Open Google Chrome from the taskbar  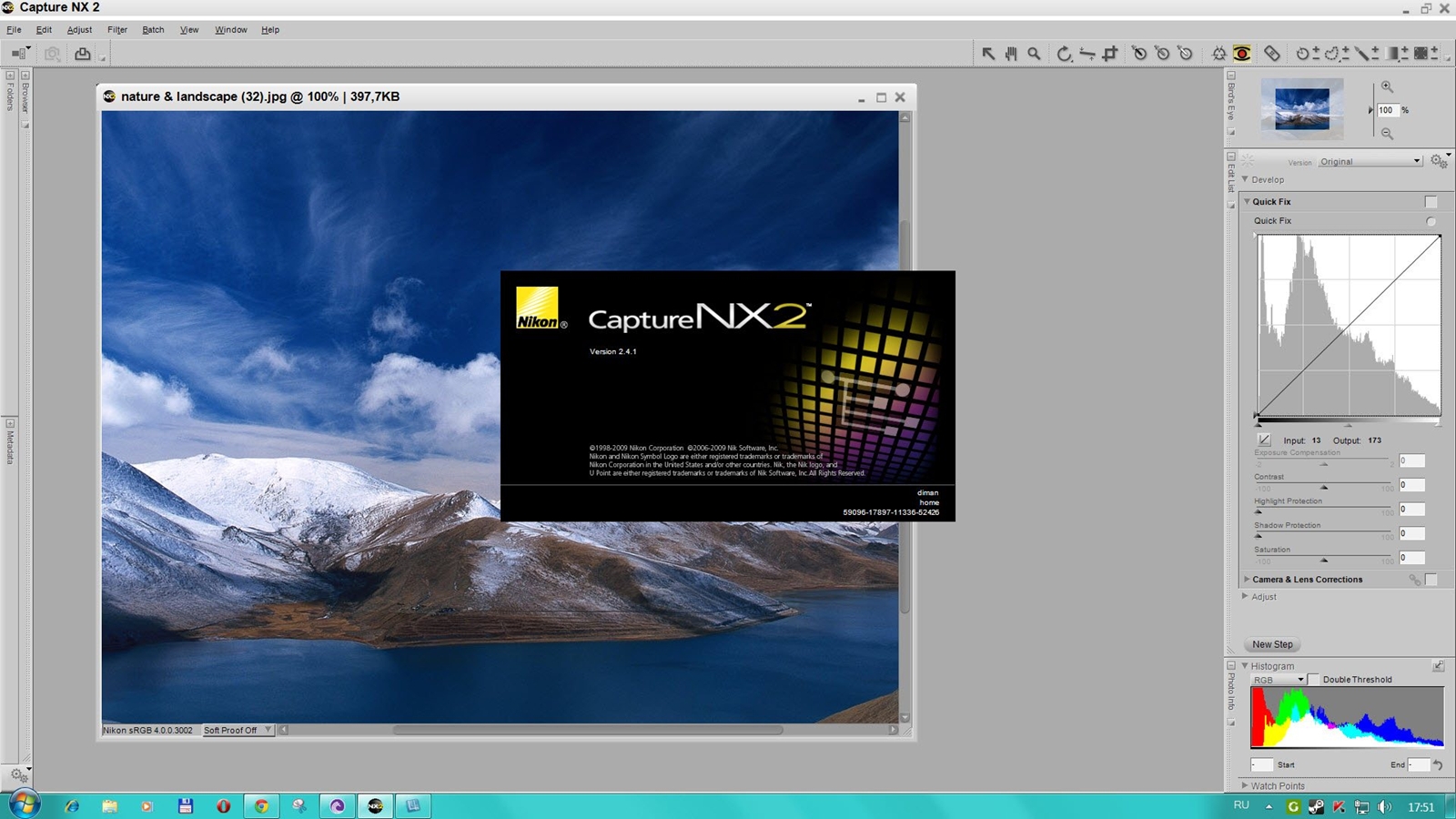261,806
